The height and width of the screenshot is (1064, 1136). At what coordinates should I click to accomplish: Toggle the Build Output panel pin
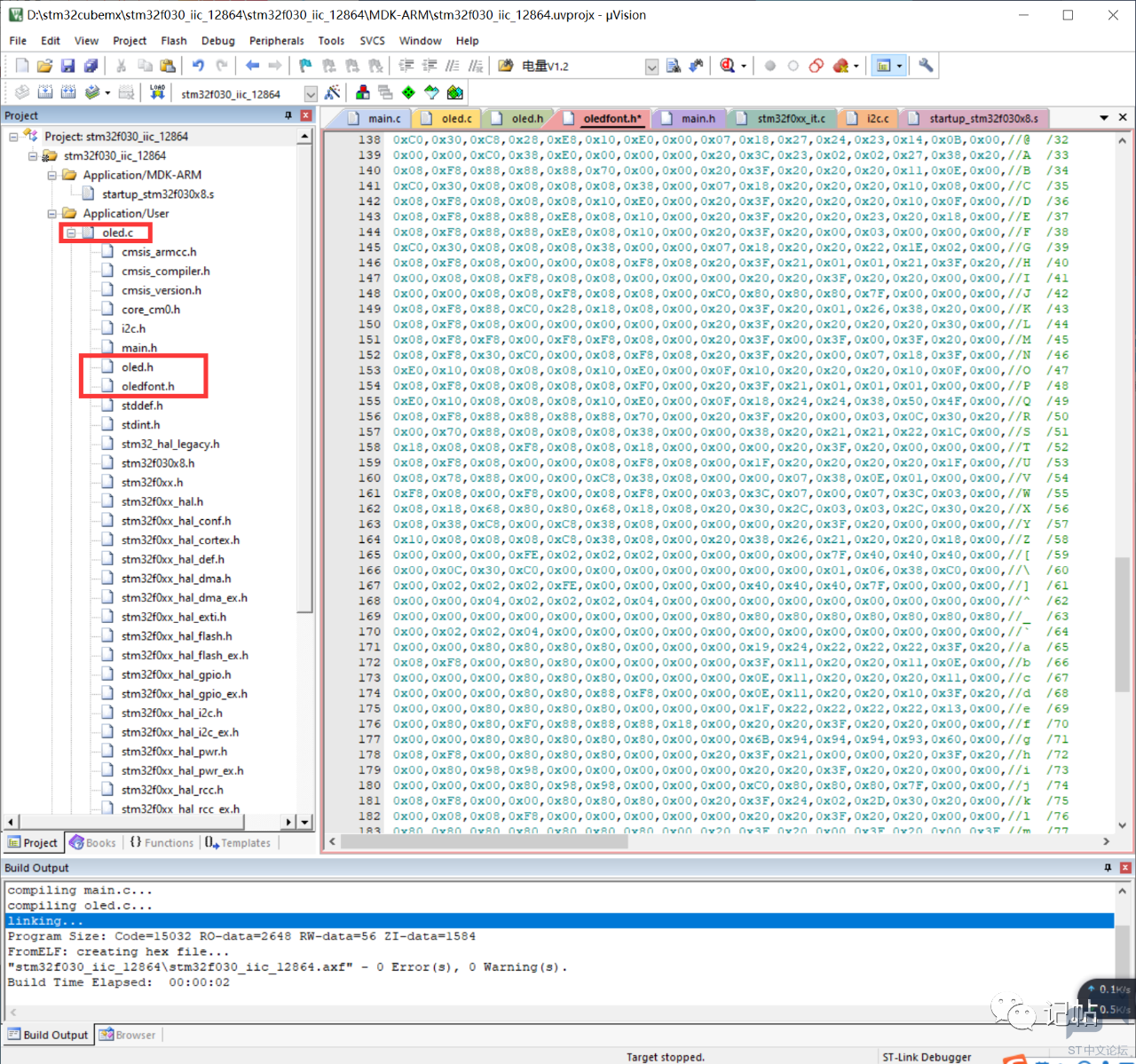(1108, 868)
